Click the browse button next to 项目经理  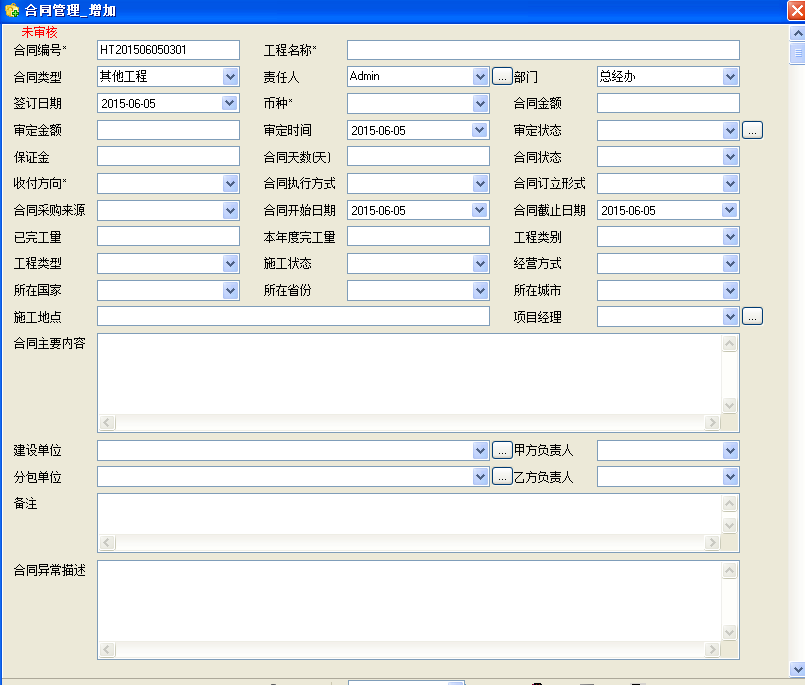[752, 317]
